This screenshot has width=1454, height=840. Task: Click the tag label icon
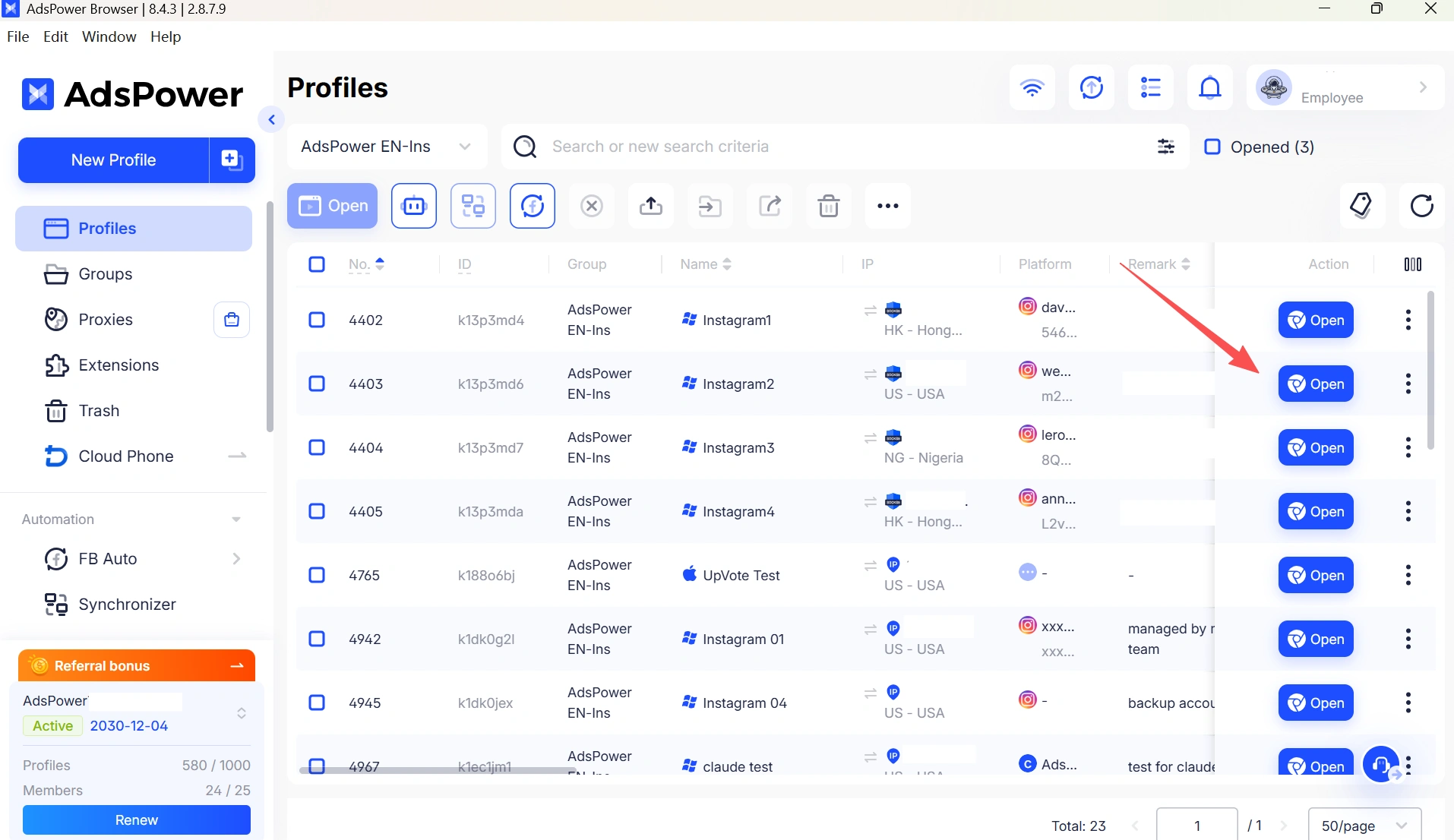(x=1361, y=206)
